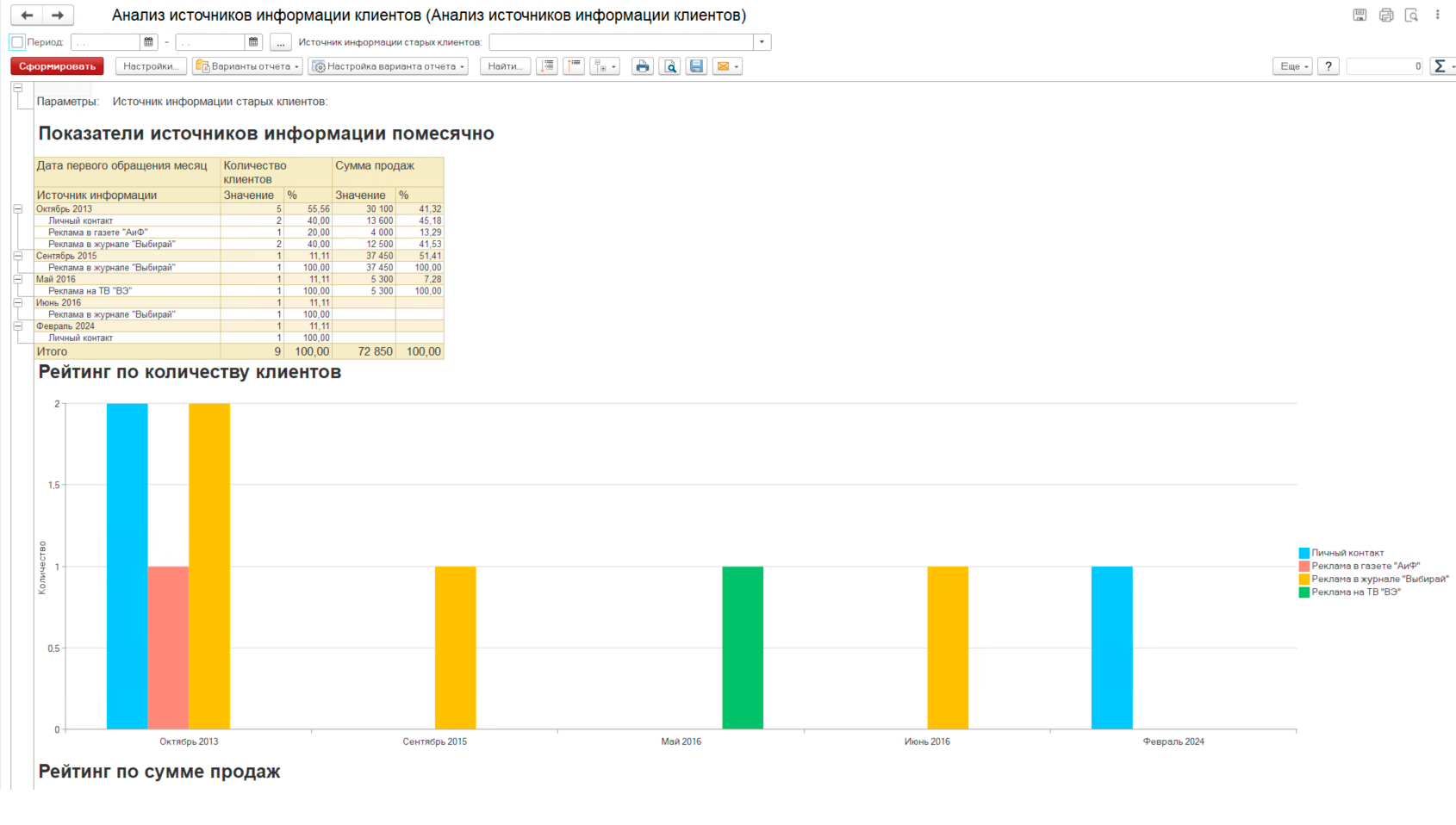Click the sum value field showing 0

1385,66
